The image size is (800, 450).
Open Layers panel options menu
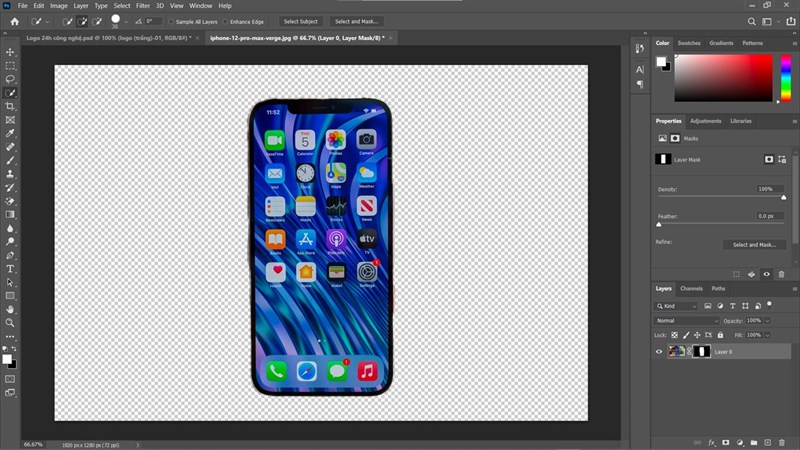pyautogui.click(x=794, y=289)
